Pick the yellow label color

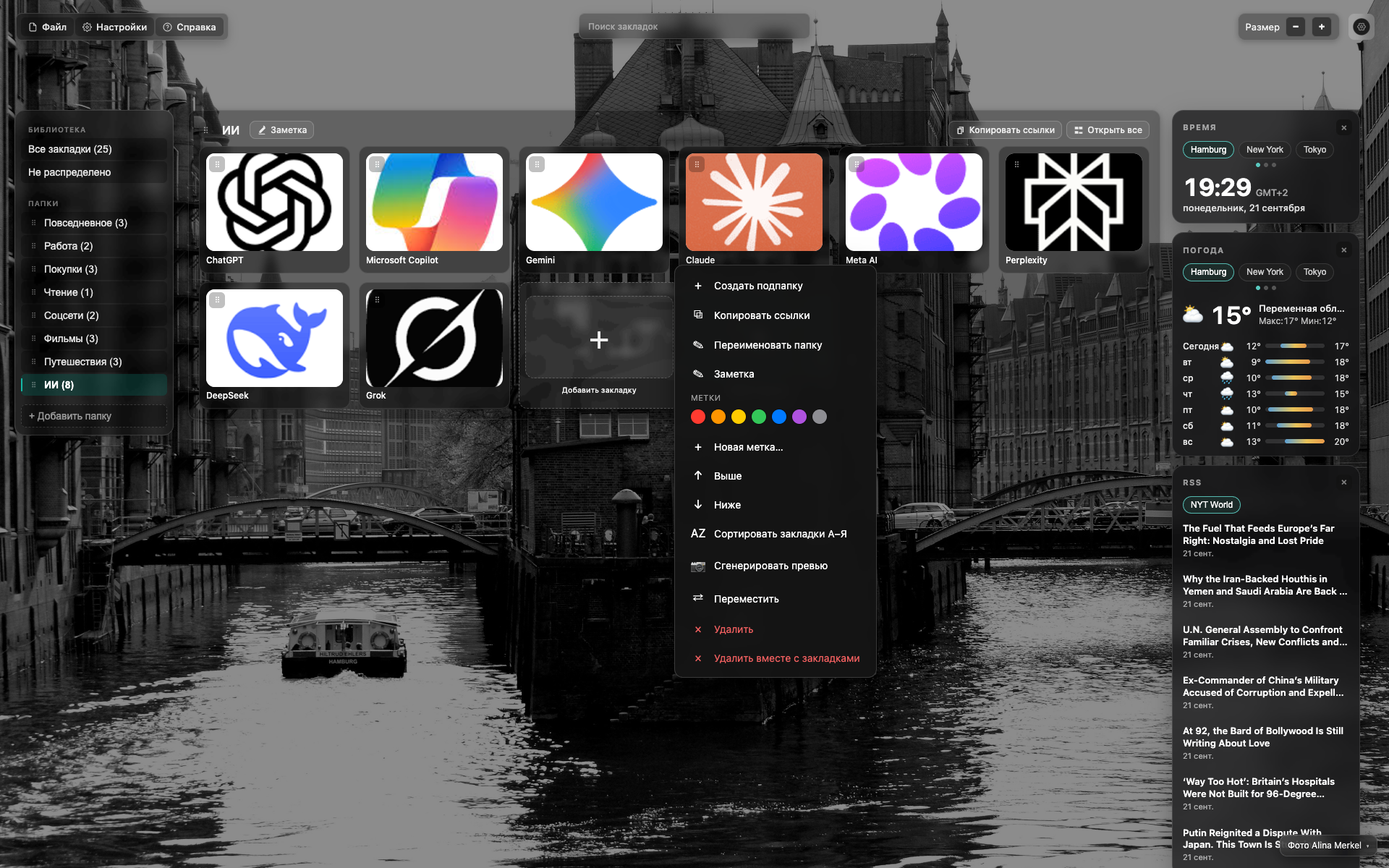739,417
